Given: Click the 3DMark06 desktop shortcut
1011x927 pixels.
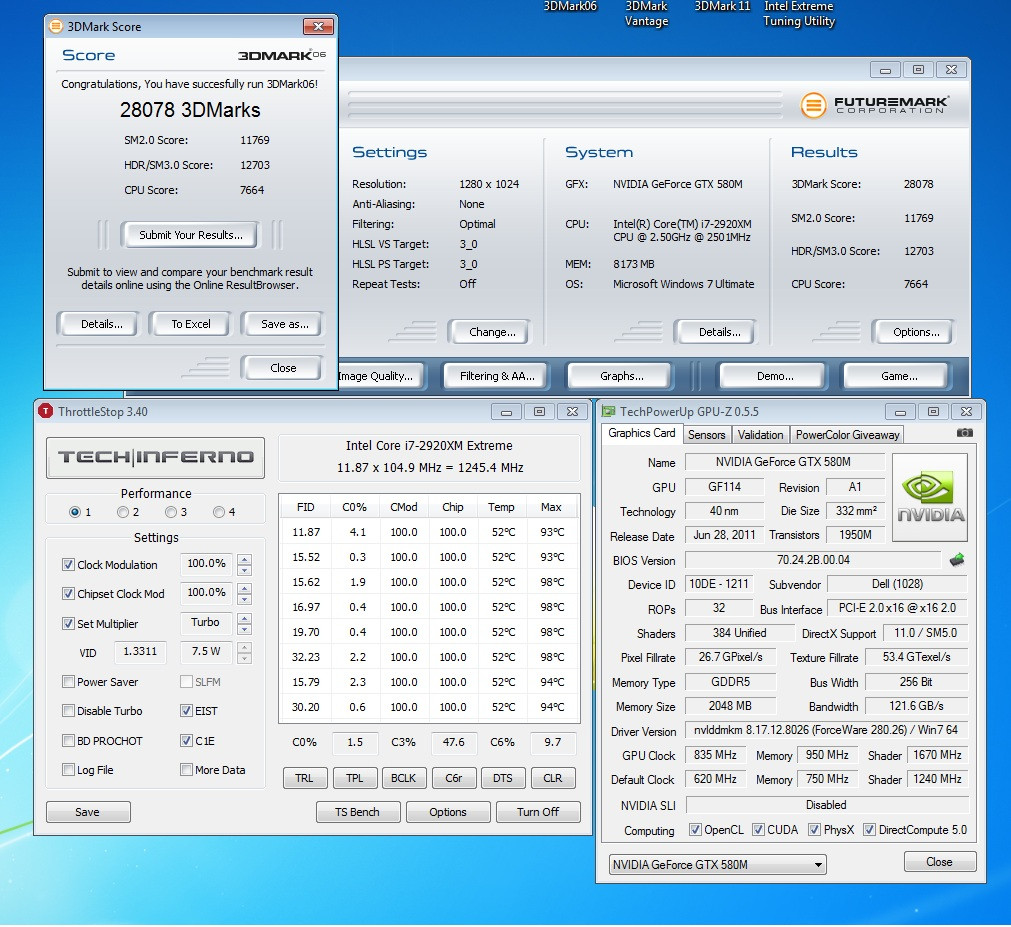Looking at the screenshot, I should point(570,6).
